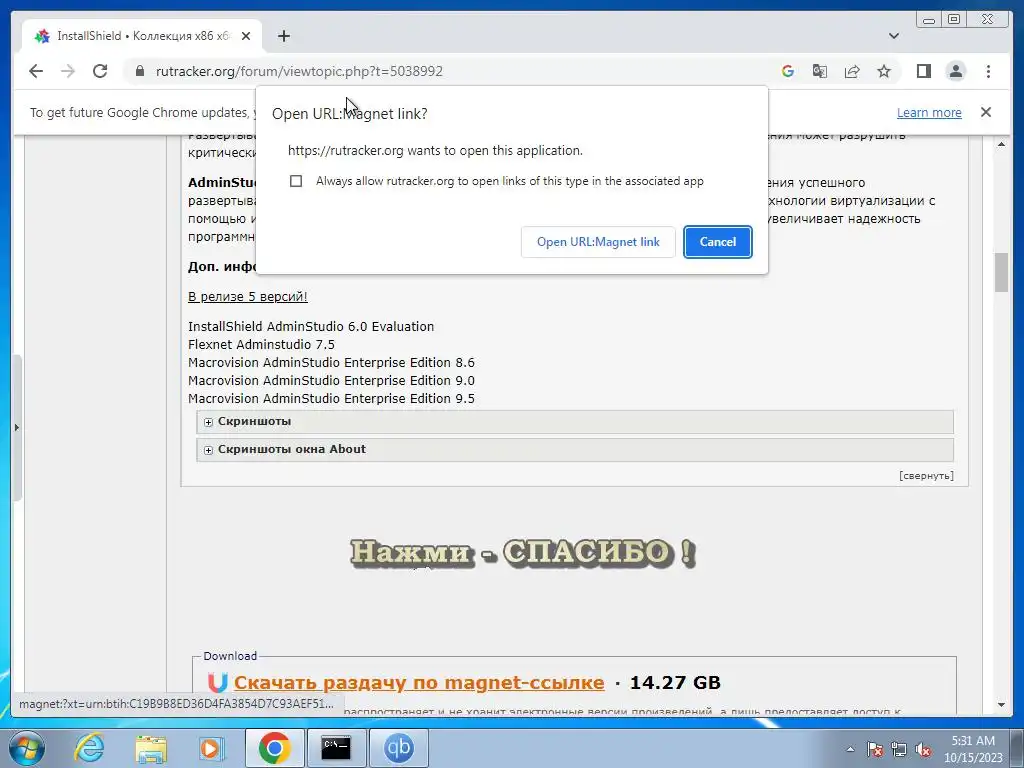Share this page icon
This screenshot has width=1024, height=768.
(852, 71)
